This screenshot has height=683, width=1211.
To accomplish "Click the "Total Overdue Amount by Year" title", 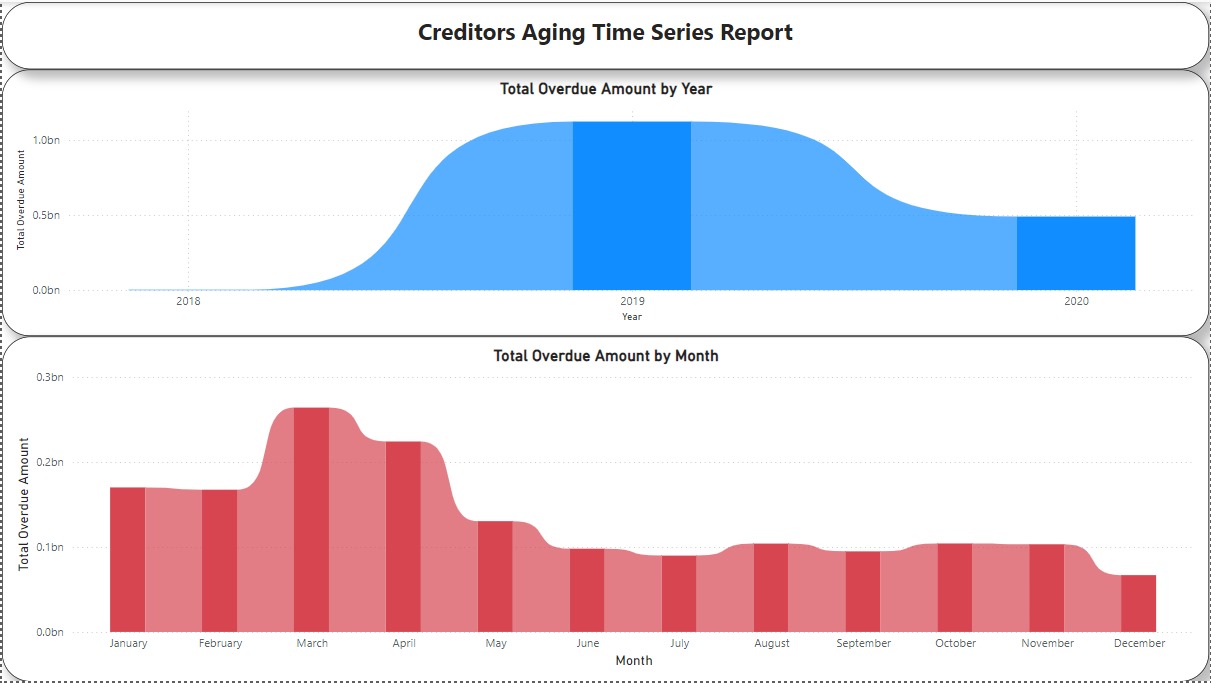I will (x=606, y=89).
